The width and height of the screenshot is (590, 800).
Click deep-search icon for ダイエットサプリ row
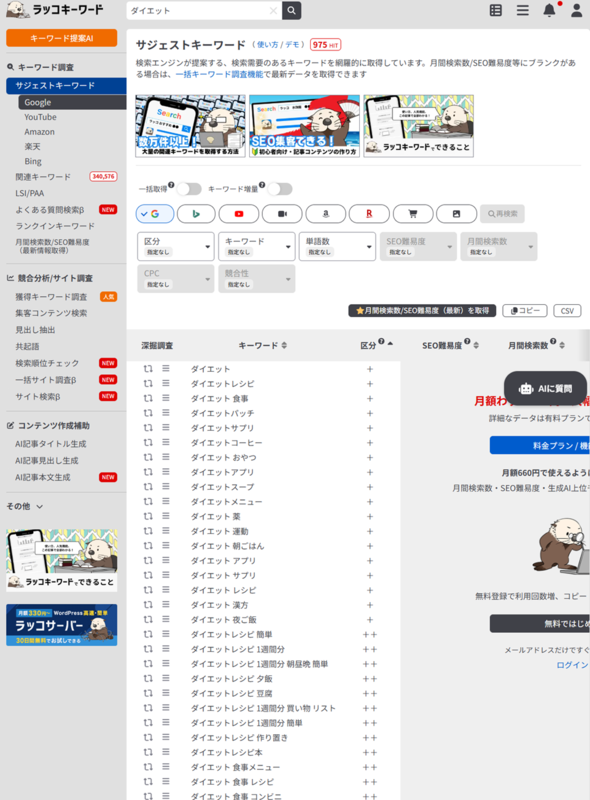click(x=148, y=428)
